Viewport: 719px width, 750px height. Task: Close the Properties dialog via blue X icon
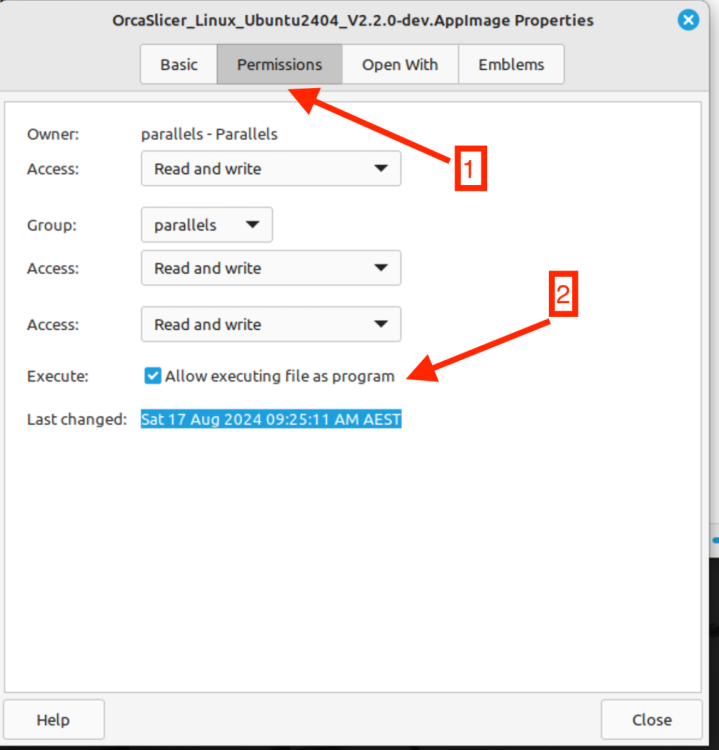(688, 20)
